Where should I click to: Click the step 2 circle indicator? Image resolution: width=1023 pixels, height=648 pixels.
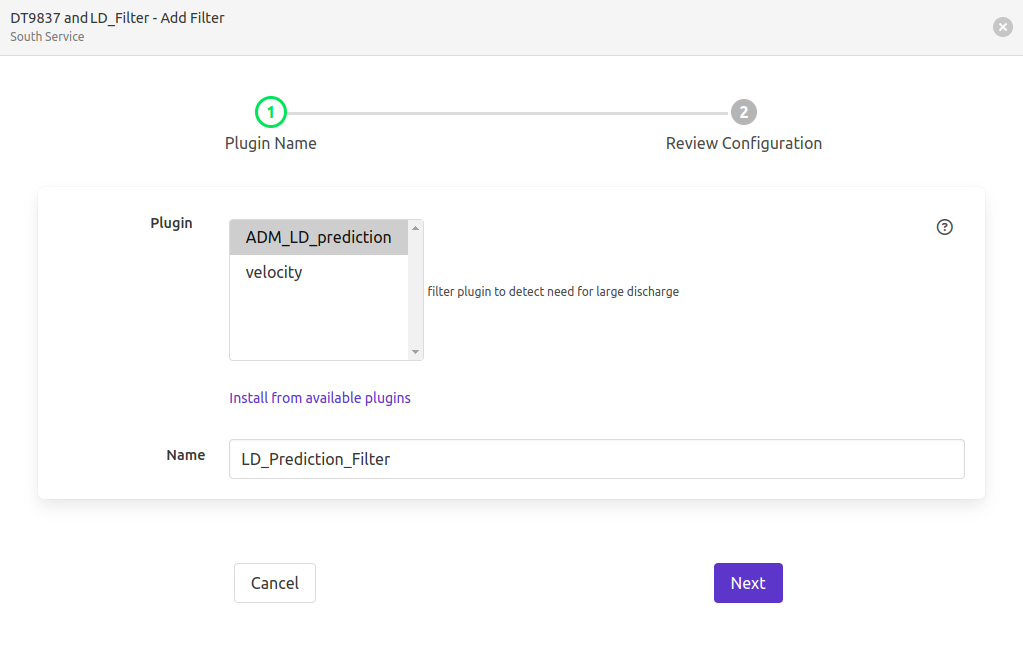click(743, 113)
